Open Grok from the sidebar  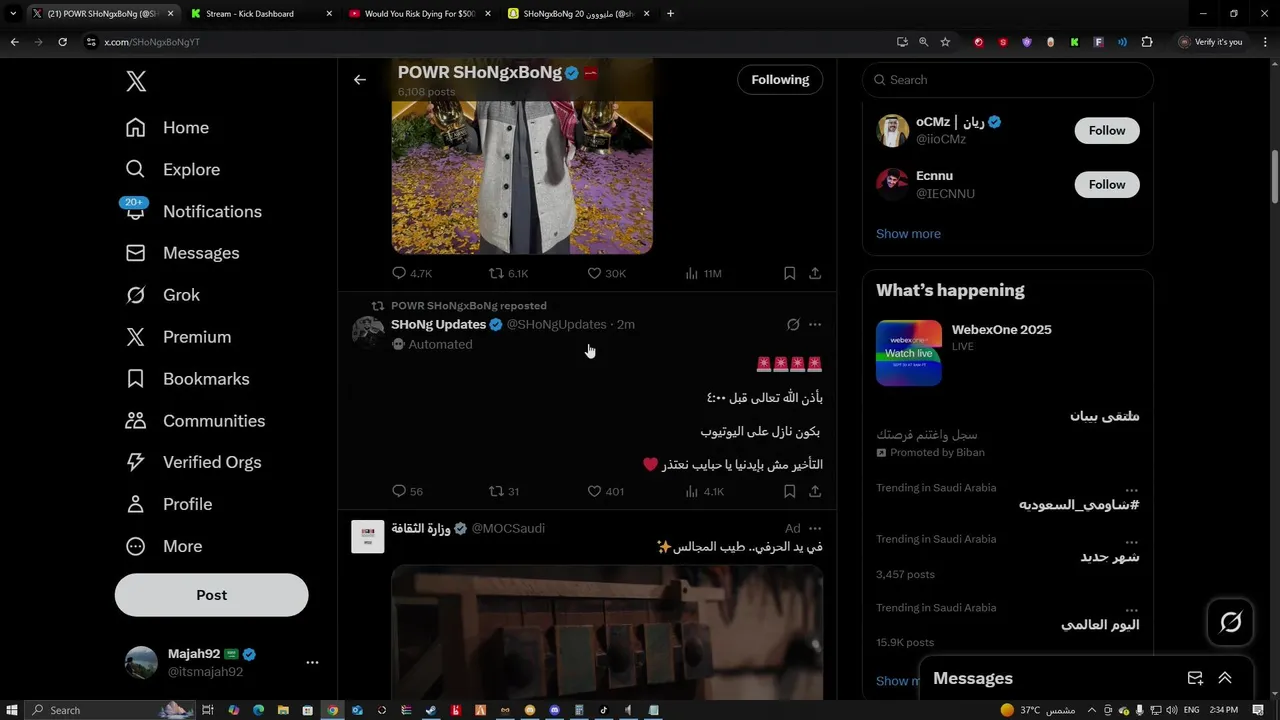pyautogui.click(x=162, y=295)
